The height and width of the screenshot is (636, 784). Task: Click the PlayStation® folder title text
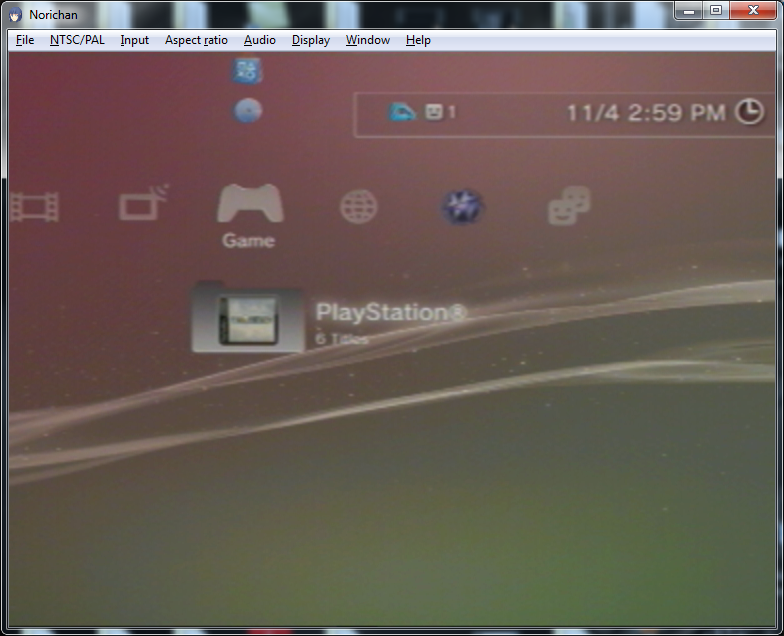391,312
